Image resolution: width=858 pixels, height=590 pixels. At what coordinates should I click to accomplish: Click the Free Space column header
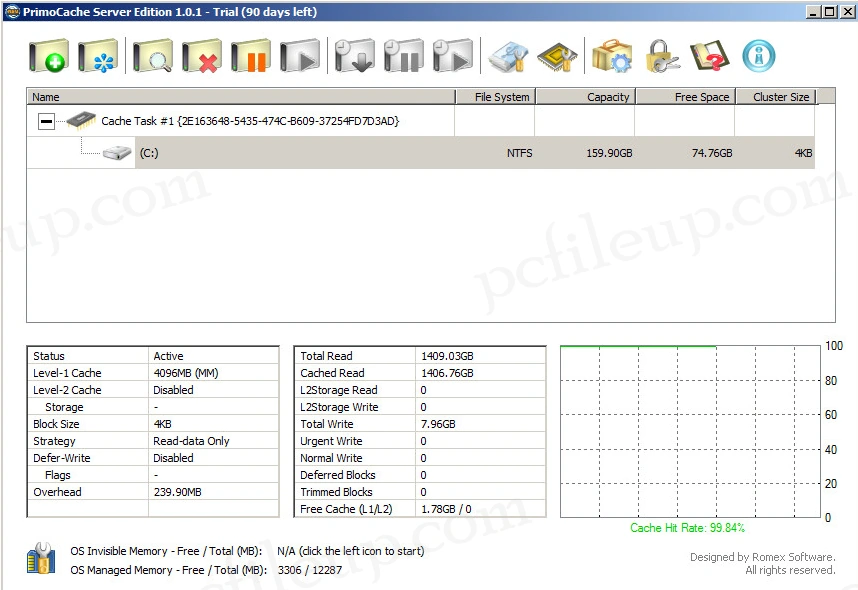point(685,97)
